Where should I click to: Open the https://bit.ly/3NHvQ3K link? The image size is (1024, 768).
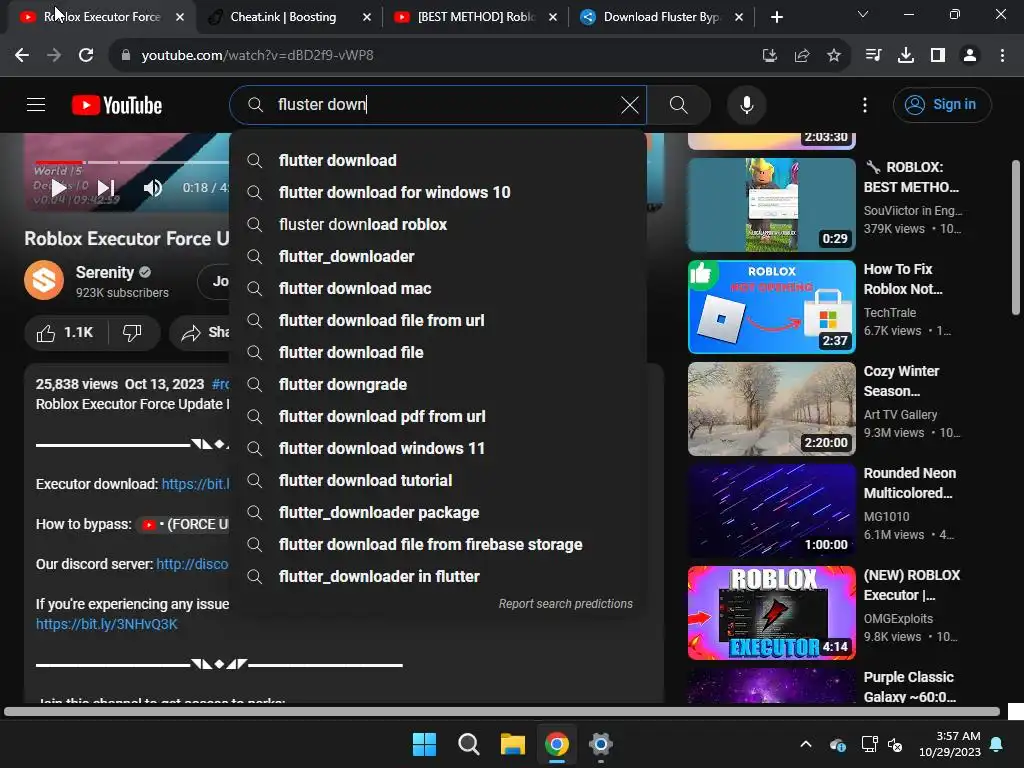(106, 624)
